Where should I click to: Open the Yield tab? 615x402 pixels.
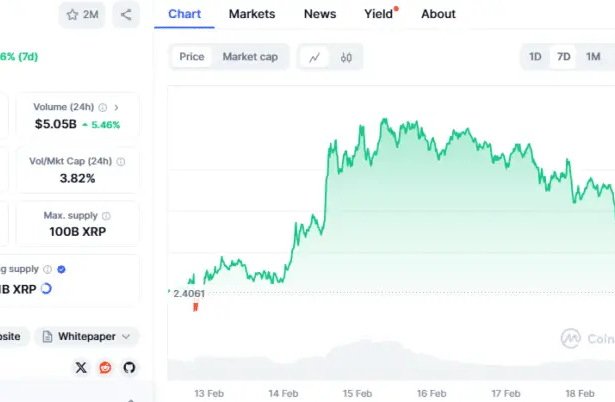coord(378,14)
